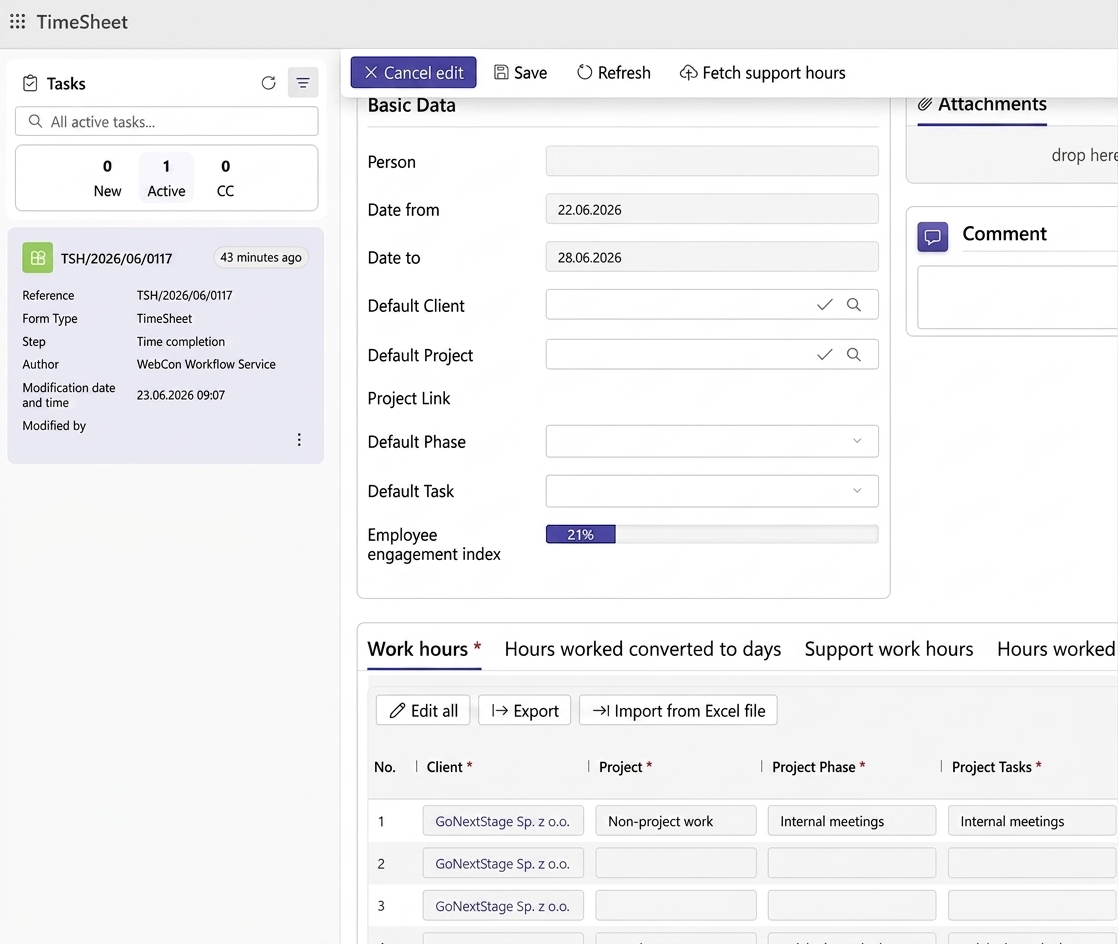Click the Comment text area

pos(1017,297)
